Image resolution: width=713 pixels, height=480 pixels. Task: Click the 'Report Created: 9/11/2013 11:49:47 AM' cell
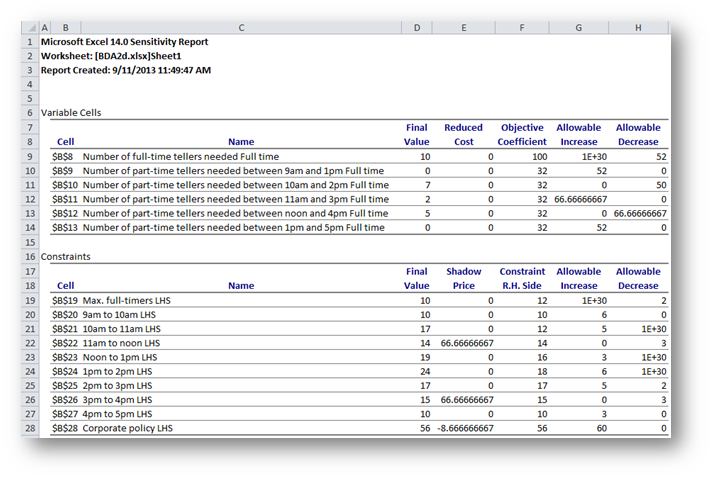pyautogui.click(x=126, y=70)
